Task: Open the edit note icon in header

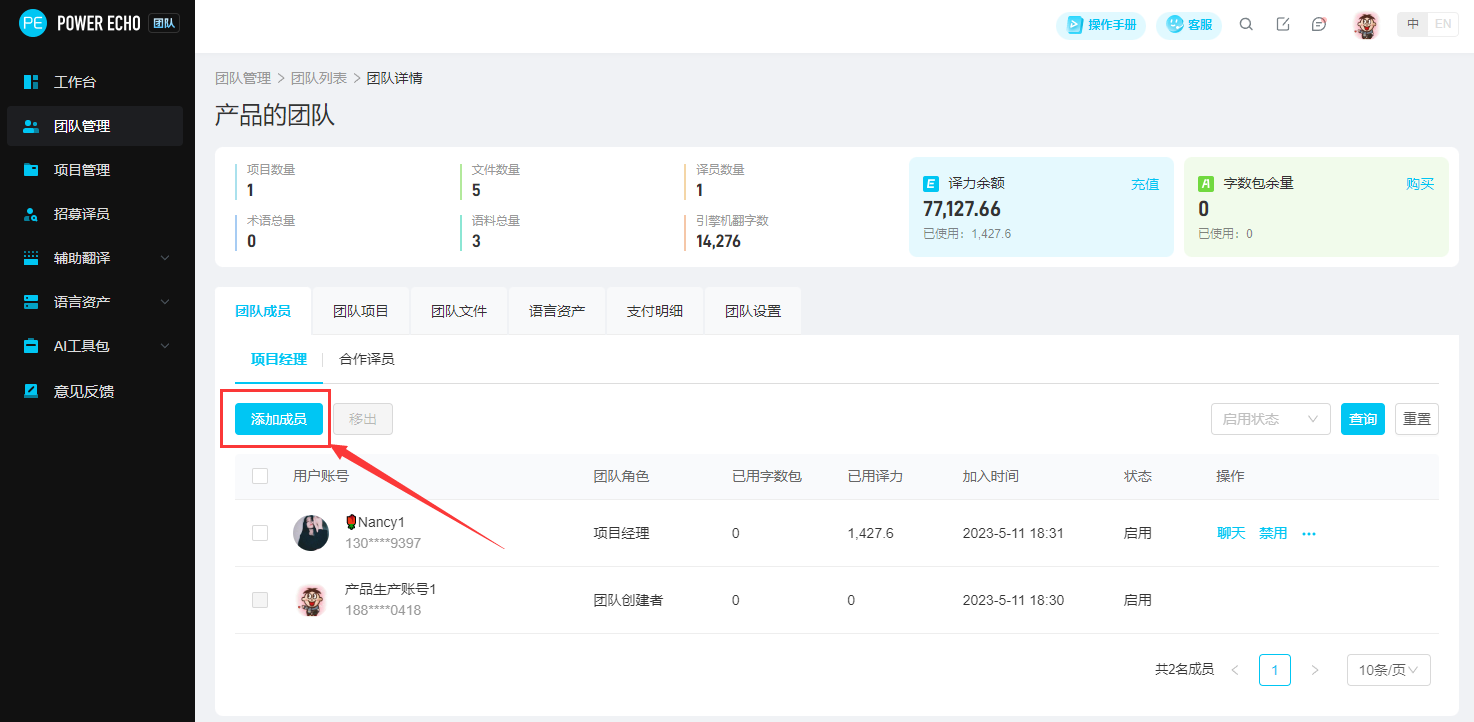Action: point(1283,25)
